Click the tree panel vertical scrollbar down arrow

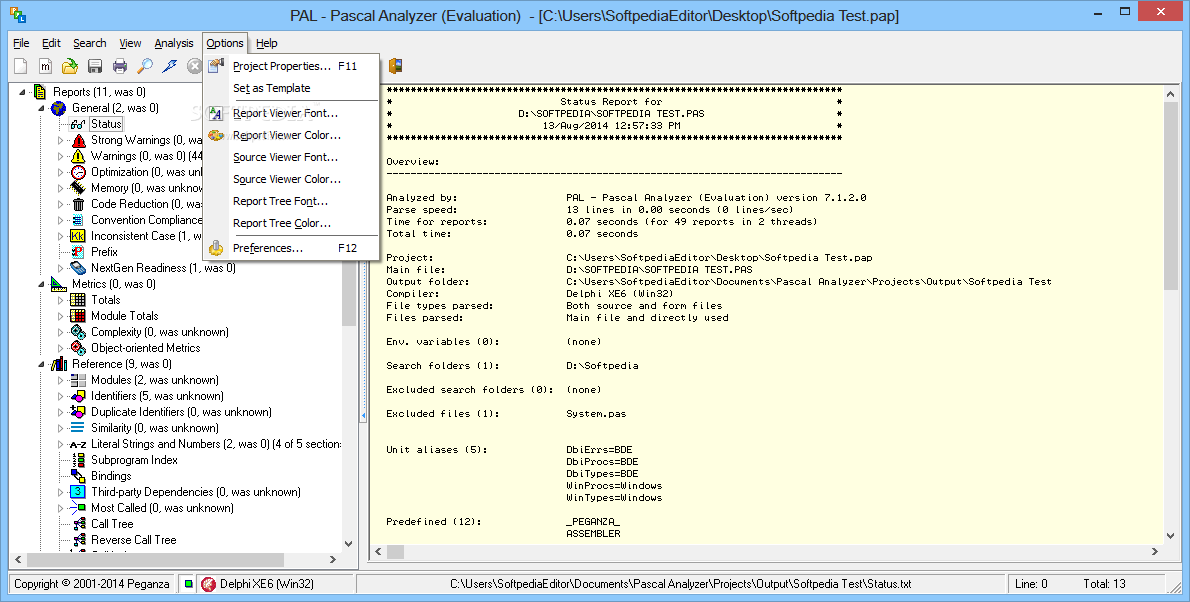[349, 544]
